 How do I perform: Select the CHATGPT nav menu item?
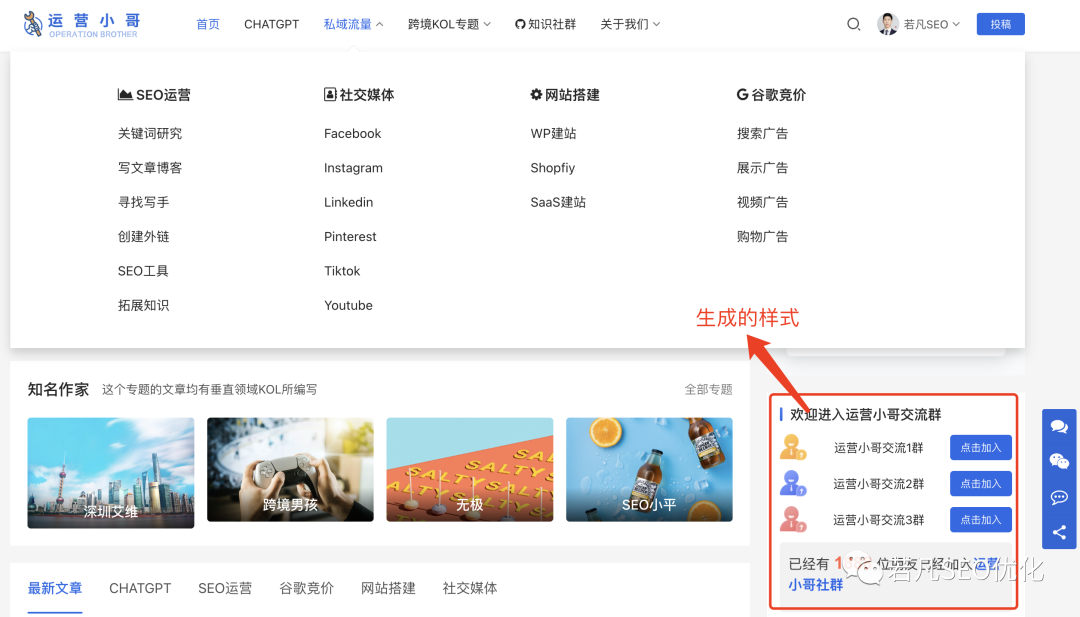click(x=271, y=24)
